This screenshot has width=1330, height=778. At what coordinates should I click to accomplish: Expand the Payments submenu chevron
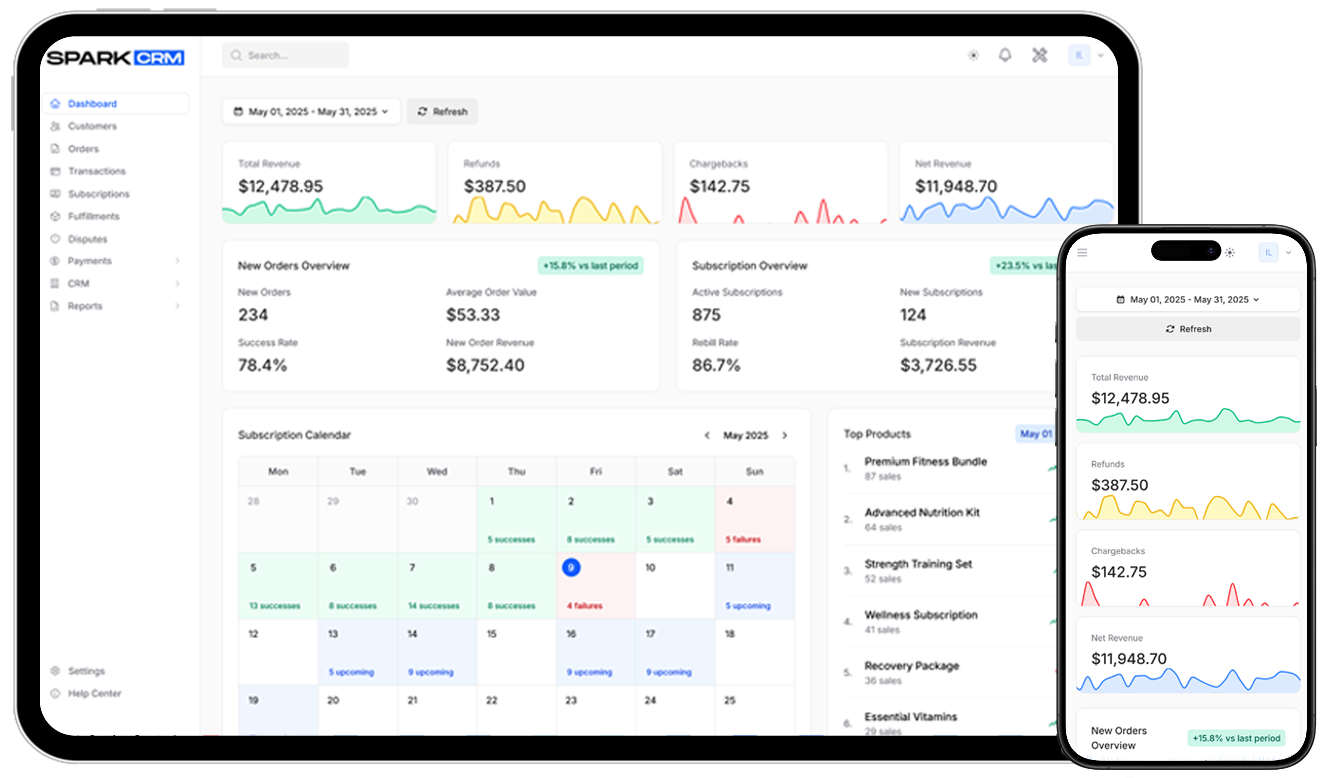point(177,261)
